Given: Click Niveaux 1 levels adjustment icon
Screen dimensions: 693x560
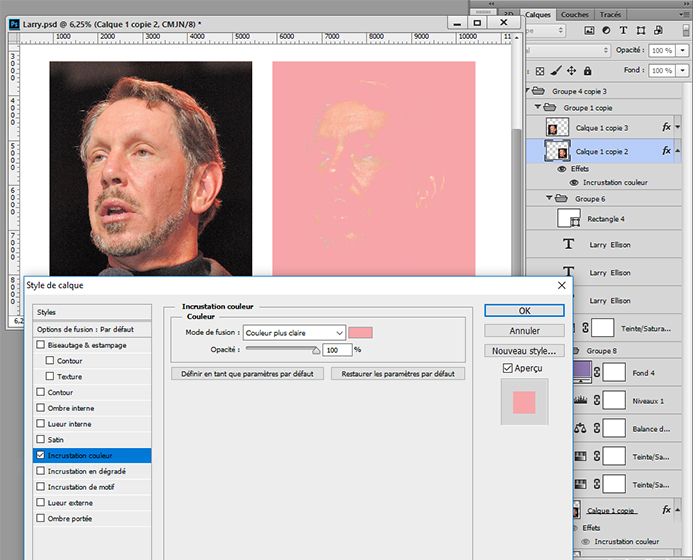Looking at the screenshot, I should tap(580, 400).
